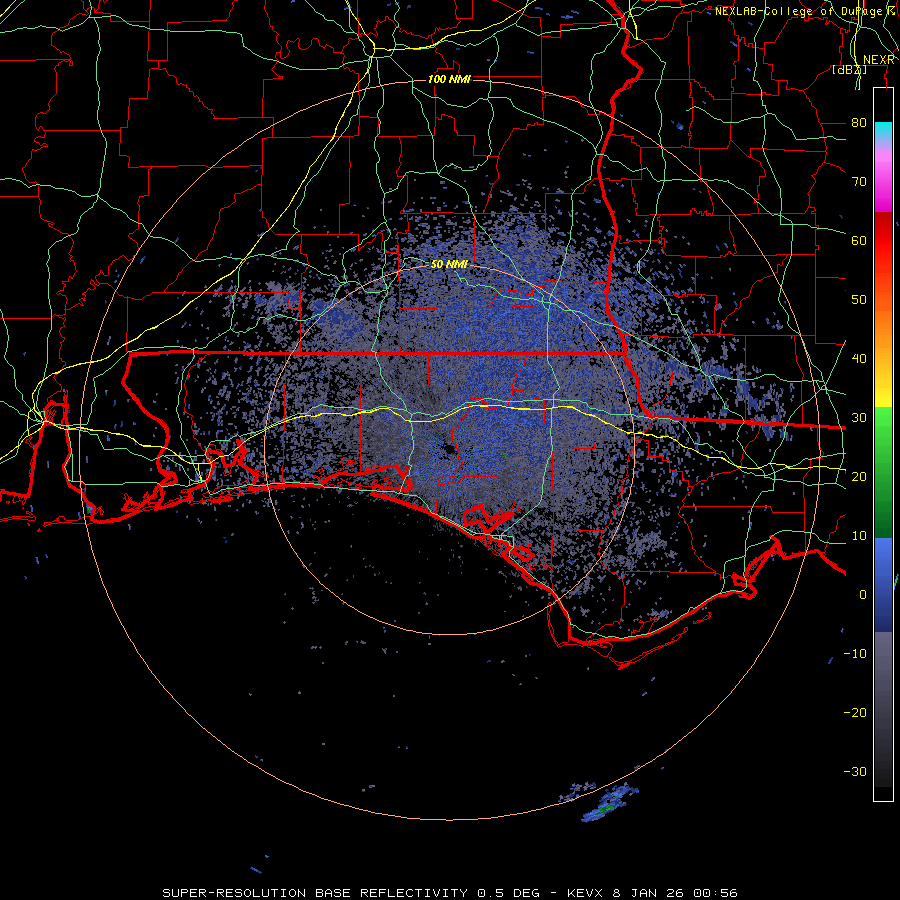The image size is (900, 900).
Task: Click the 70 value on dBZ scale
Action: coord(859,182)
